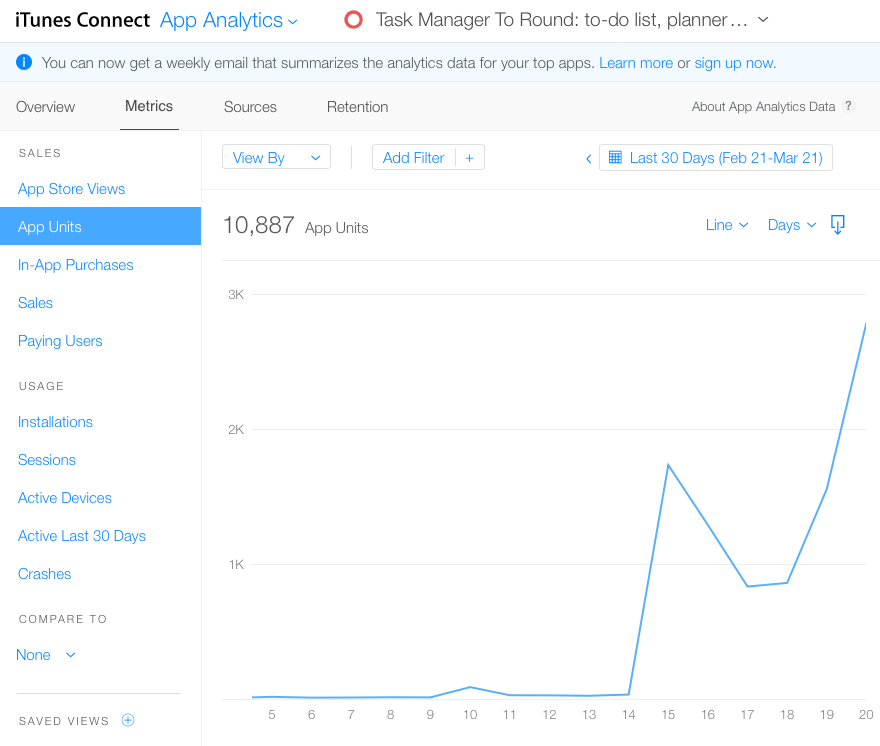This screenshot has width=880, height=746.
Task: Select Installations metric
Action: [x=55, y=422]
